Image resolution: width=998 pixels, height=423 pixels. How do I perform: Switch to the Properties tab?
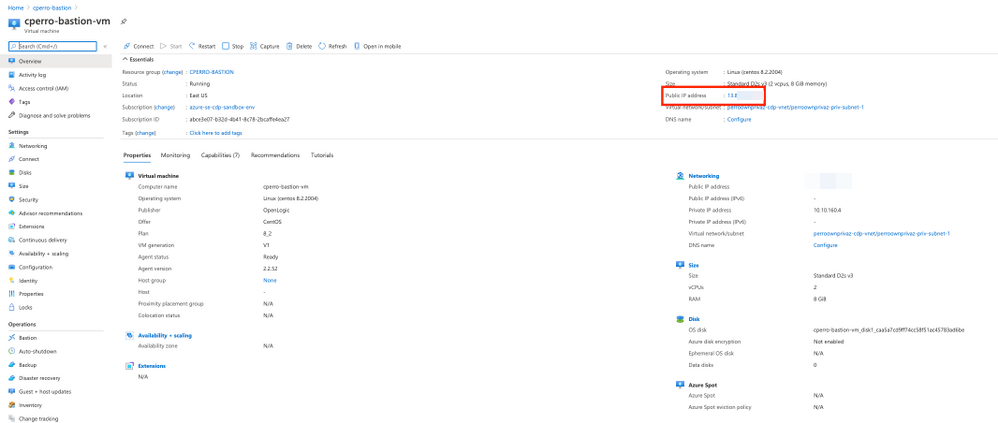(x=137, y=155)
